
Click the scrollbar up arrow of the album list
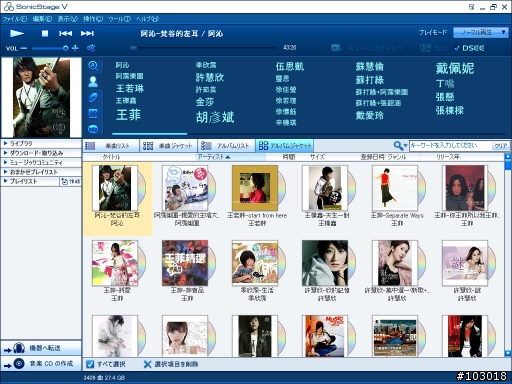[508, 156]
